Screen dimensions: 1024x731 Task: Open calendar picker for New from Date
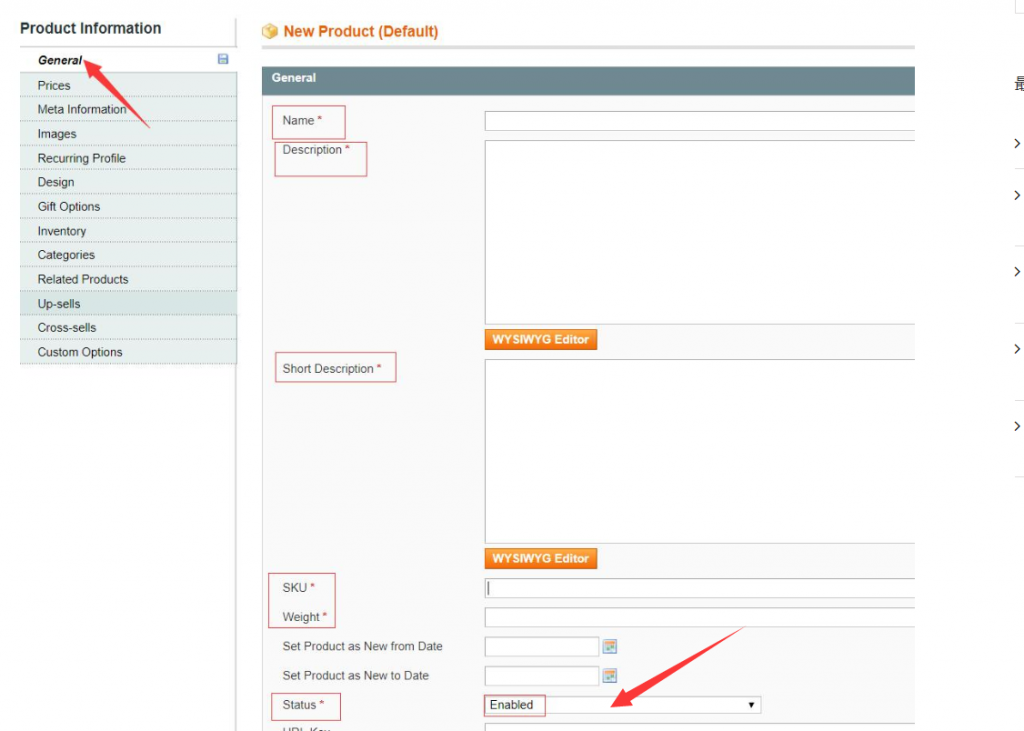pos(610,647)
